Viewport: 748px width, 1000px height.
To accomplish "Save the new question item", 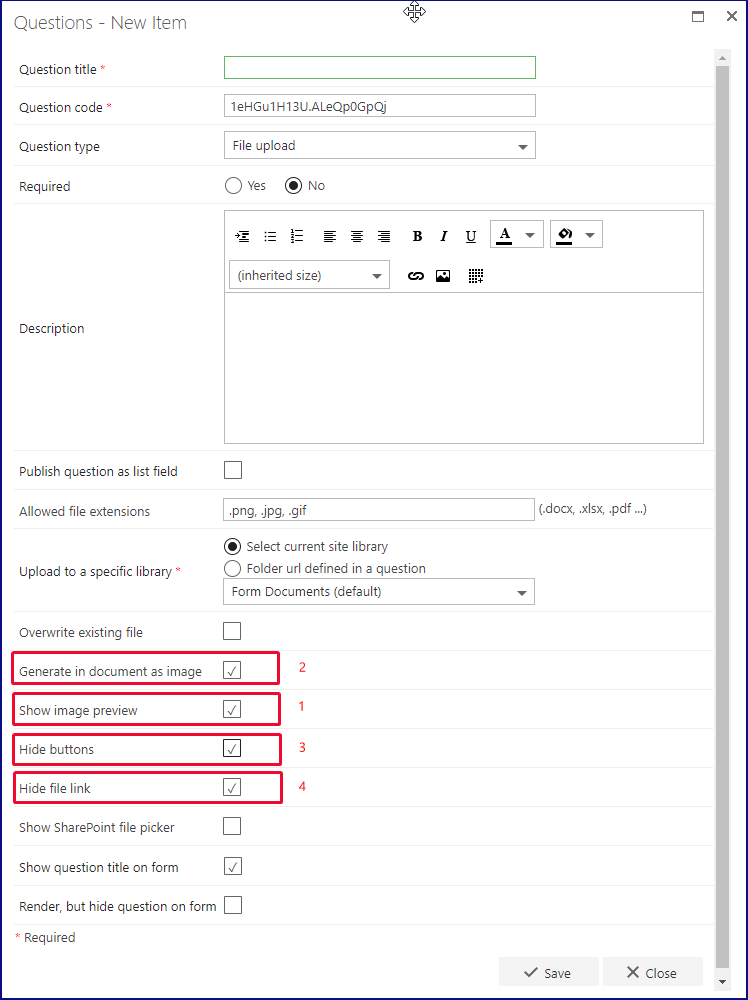I will tap(548, 973).
